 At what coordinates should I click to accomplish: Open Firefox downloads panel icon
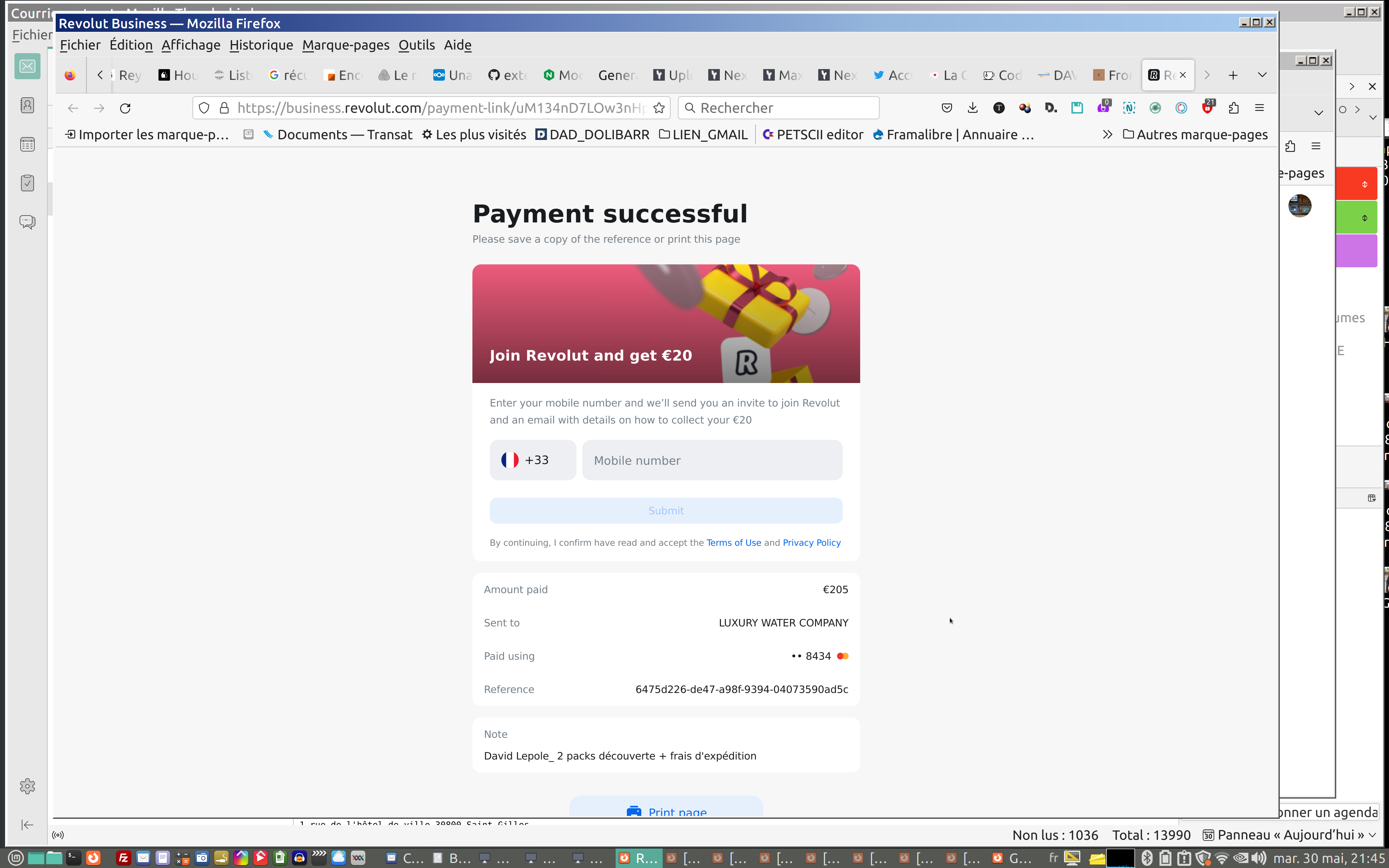[972, 108]
